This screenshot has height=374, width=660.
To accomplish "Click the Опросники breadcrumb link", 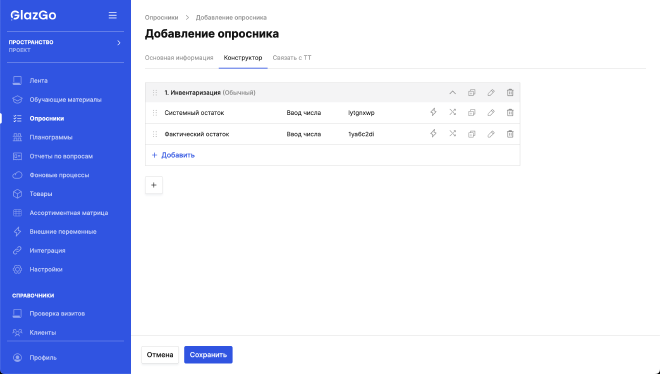I will click(x=161, y=18).
